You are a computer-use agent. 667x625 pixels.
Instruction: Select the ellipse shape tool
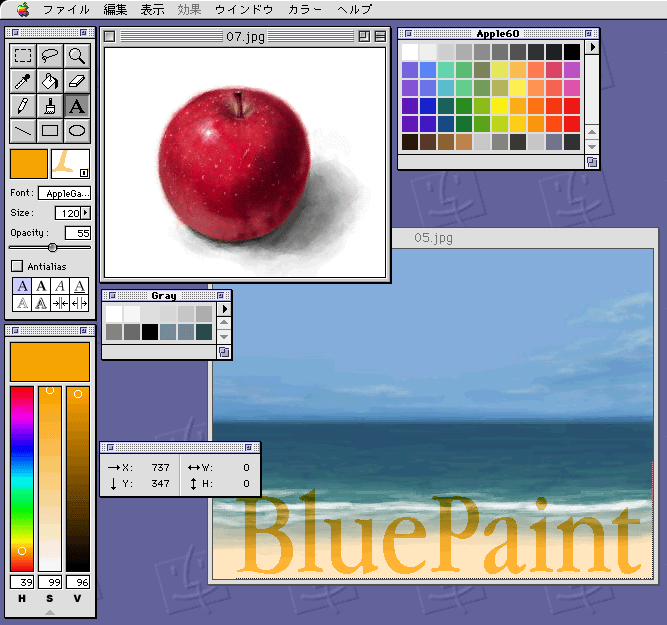[x=77, y=131]
